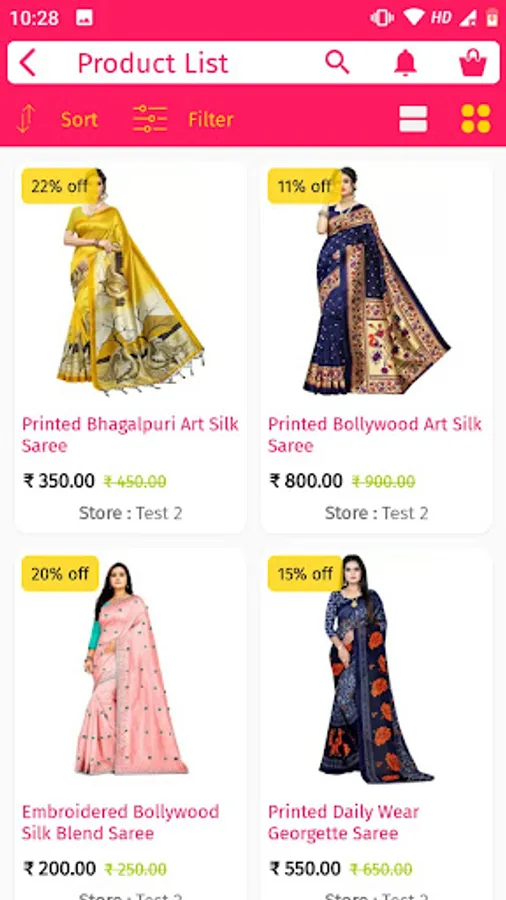Tap the sort arrows icon
This screenshot has width=506, height=900.
tap(26, 119)
